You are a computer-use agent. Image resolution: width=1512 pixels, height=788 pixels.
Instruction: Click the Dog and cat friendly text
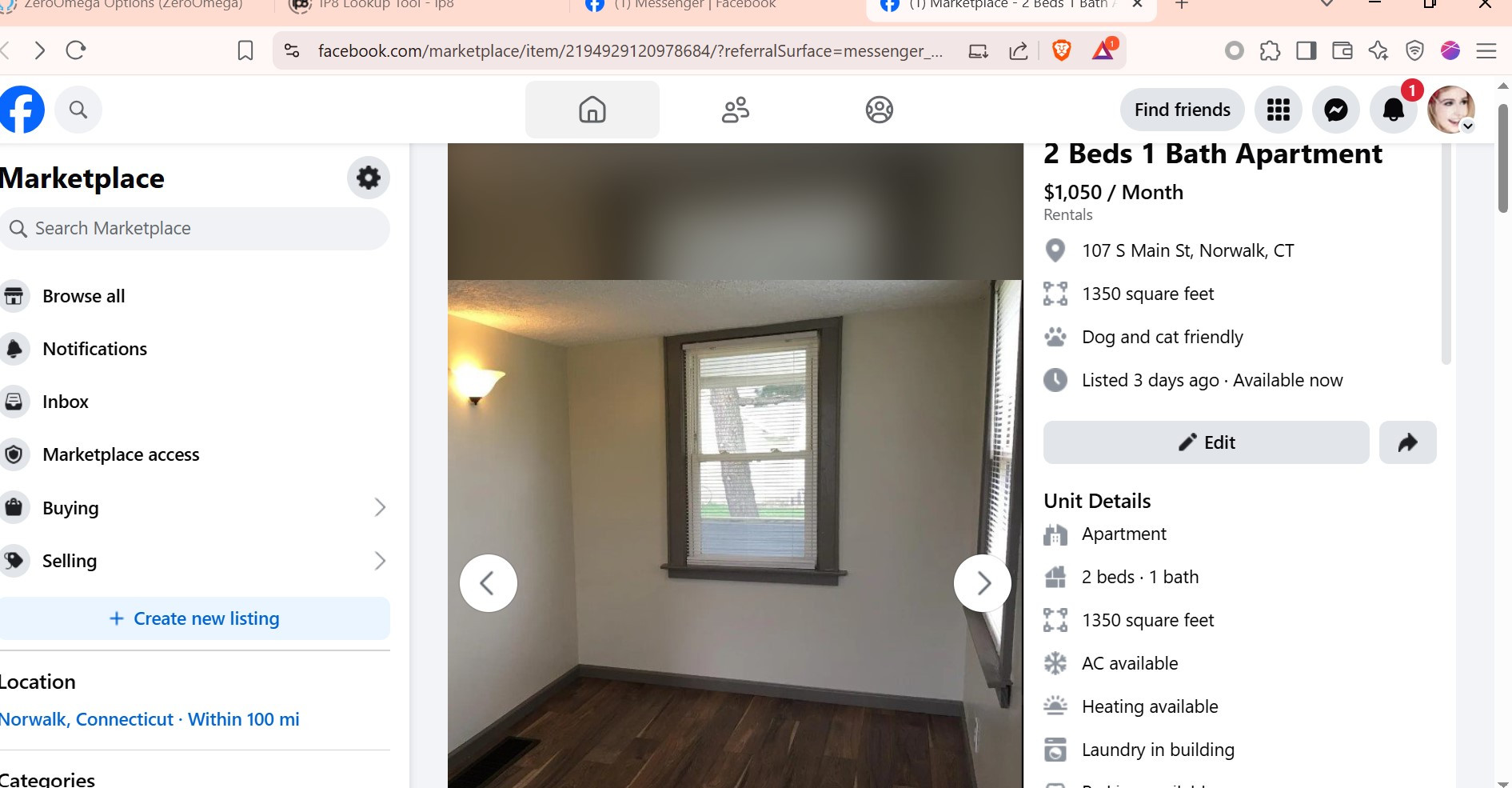tap(1163, 337)
